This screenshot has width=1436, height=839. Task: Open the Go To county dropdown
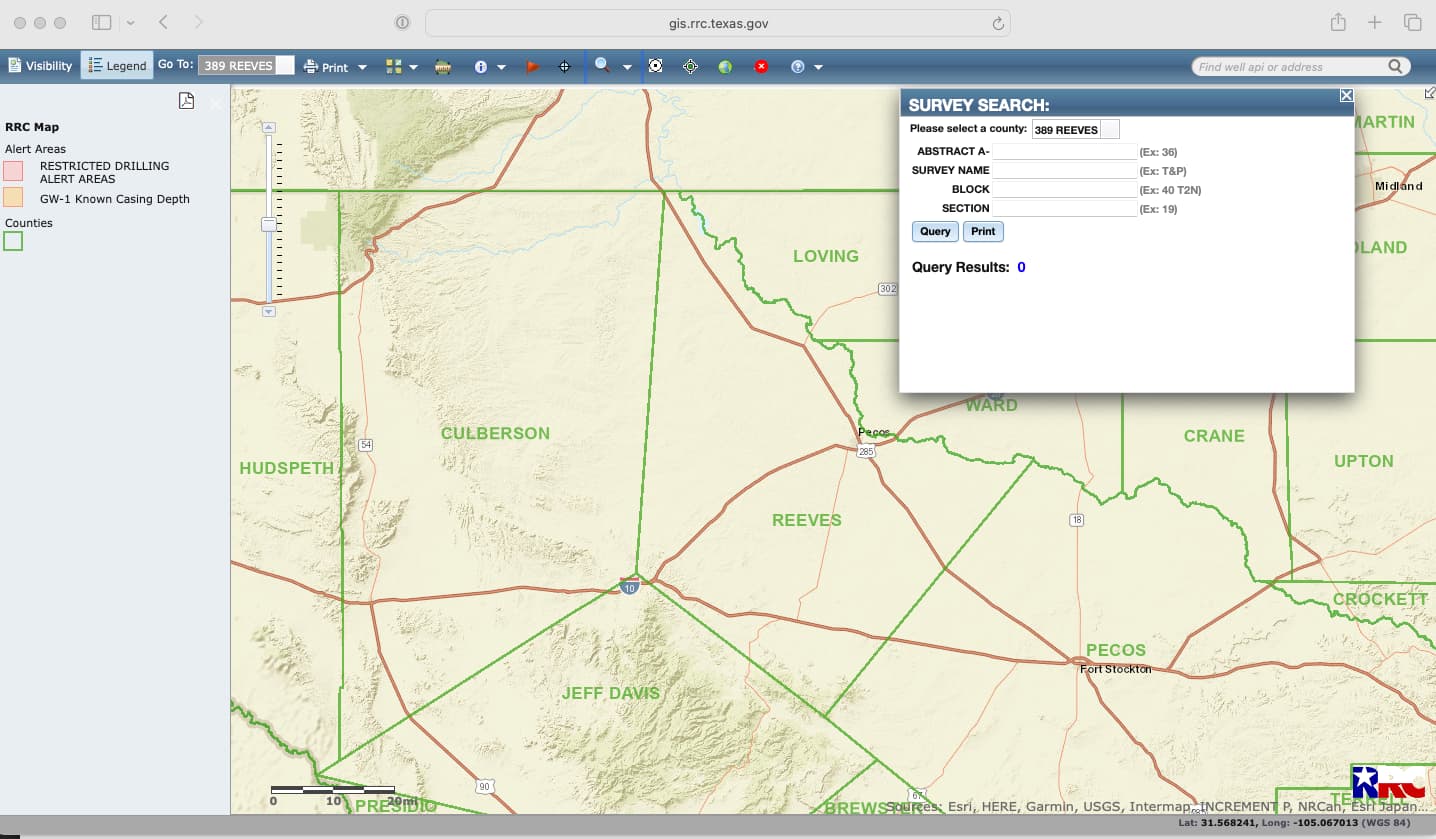click(x=285, y=66)
